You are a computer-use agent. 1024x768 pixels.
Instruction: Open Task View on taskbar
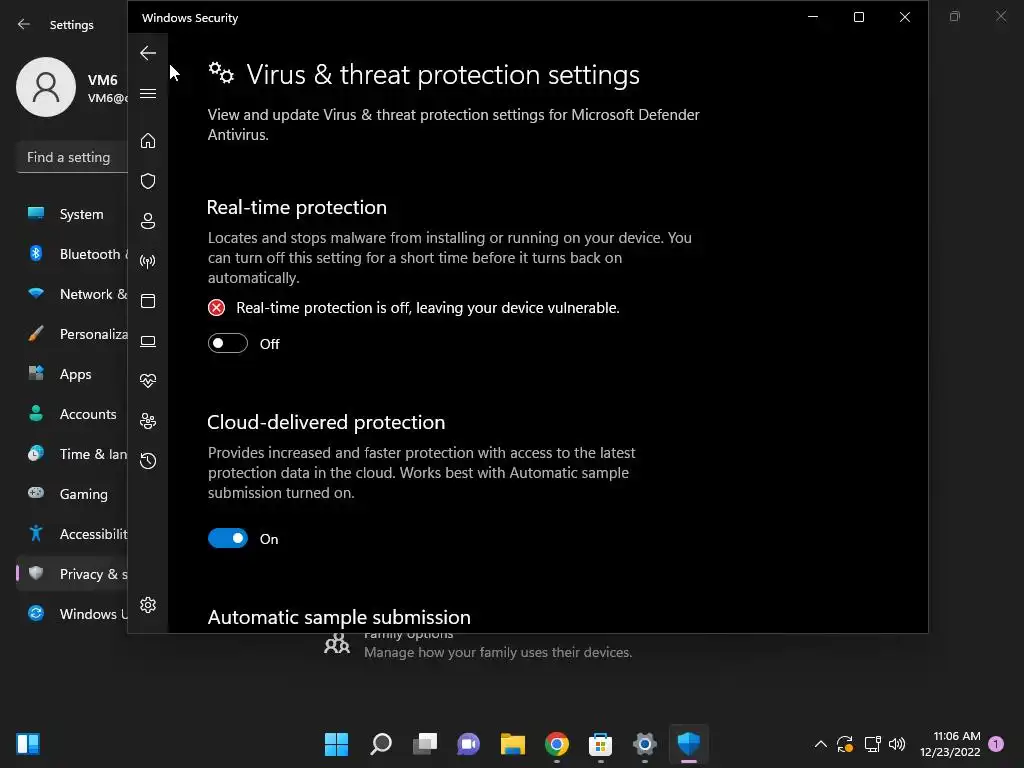[x=424, y=744]
